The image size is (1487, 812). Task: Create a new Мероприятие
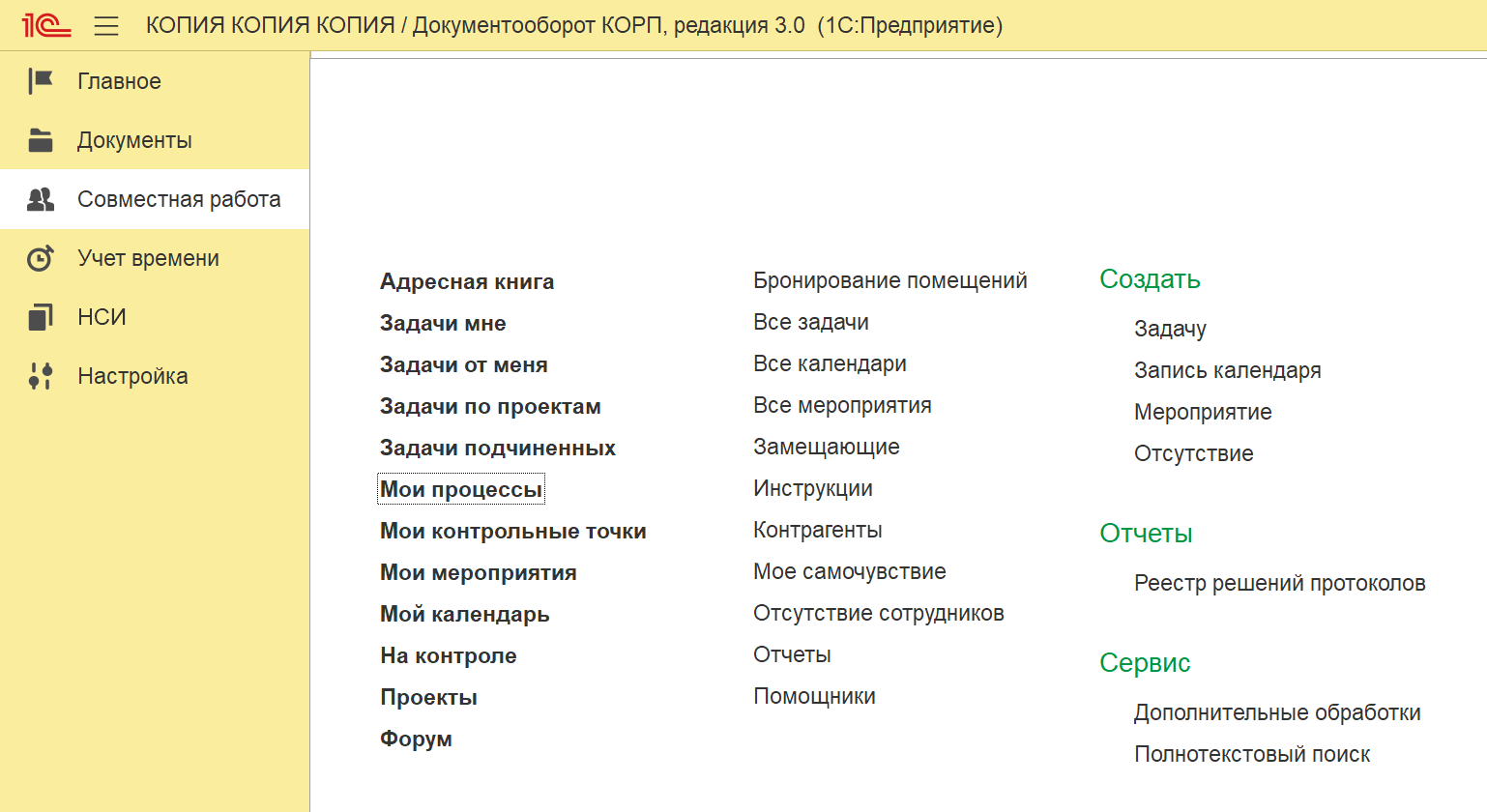point(1203,412)
